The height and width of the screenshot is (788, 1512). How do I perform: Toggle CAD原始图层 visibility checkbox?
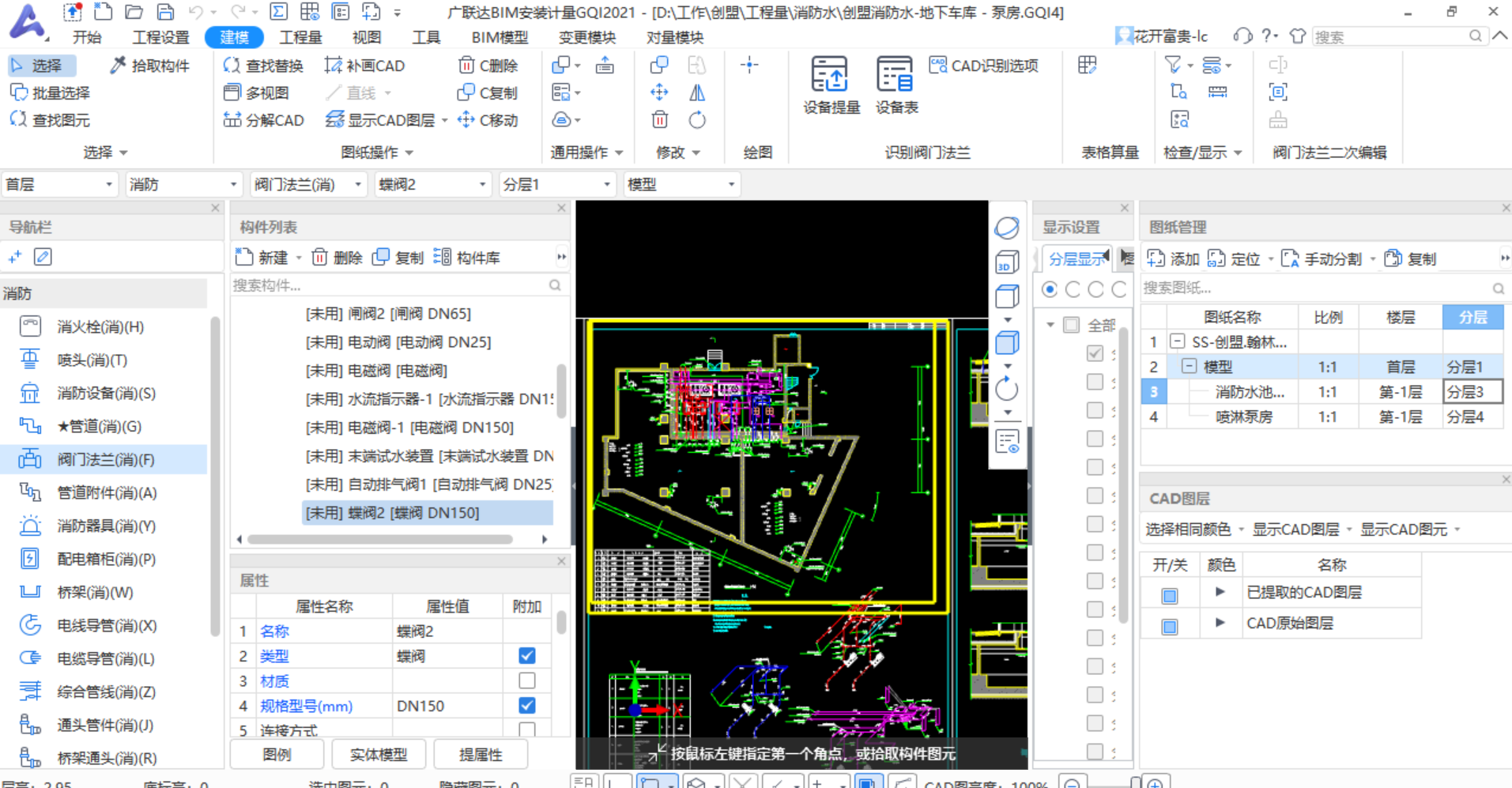point(1170,626)
